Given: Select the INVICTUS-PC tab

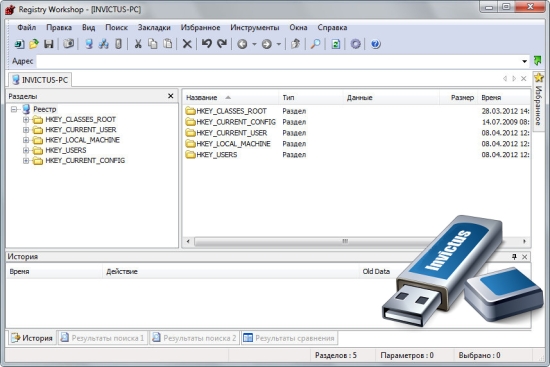Looking at the screenshot, I should coord(40,80).
